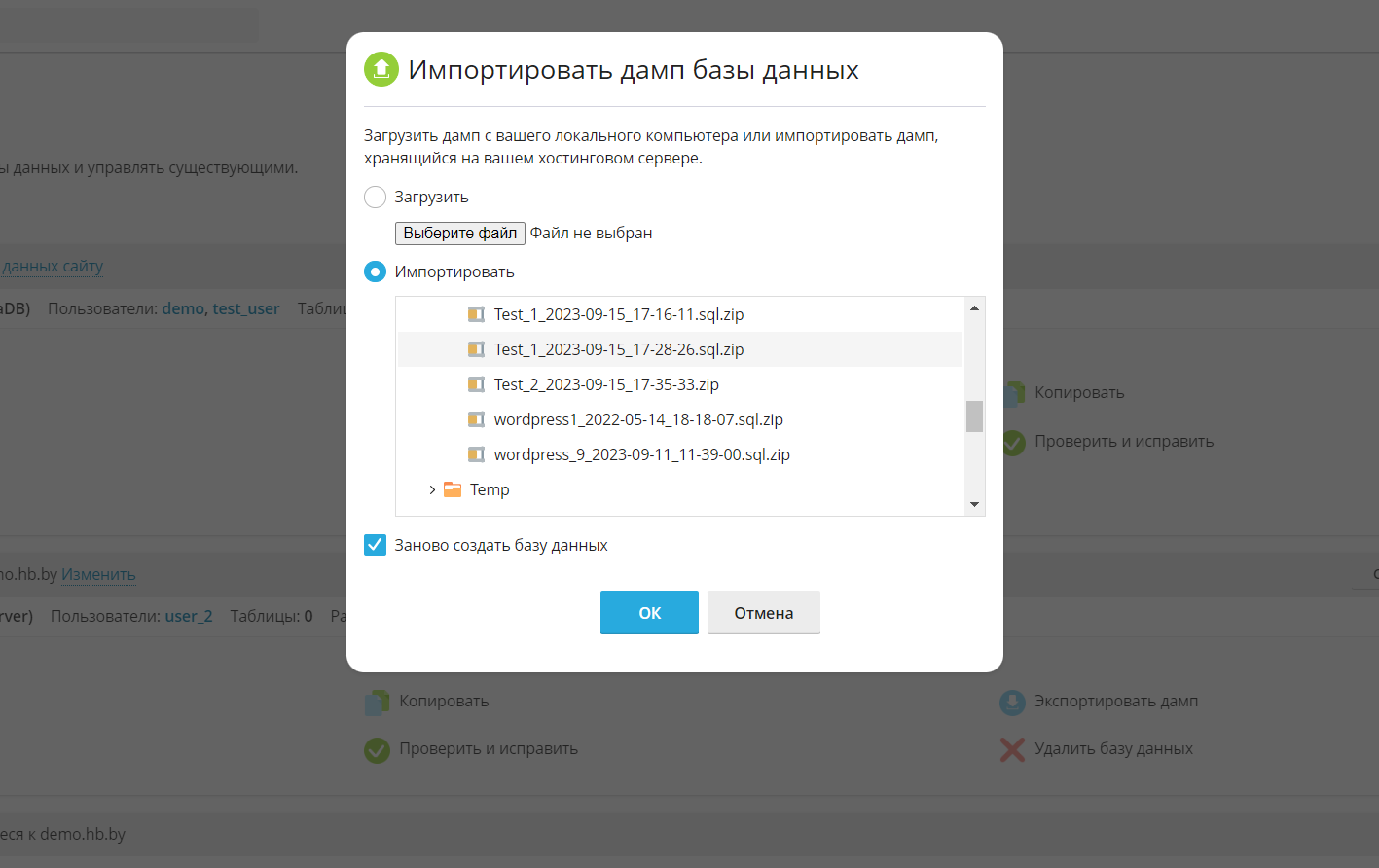
Task: Expand the Temp folder tree node
Action: 432,489
